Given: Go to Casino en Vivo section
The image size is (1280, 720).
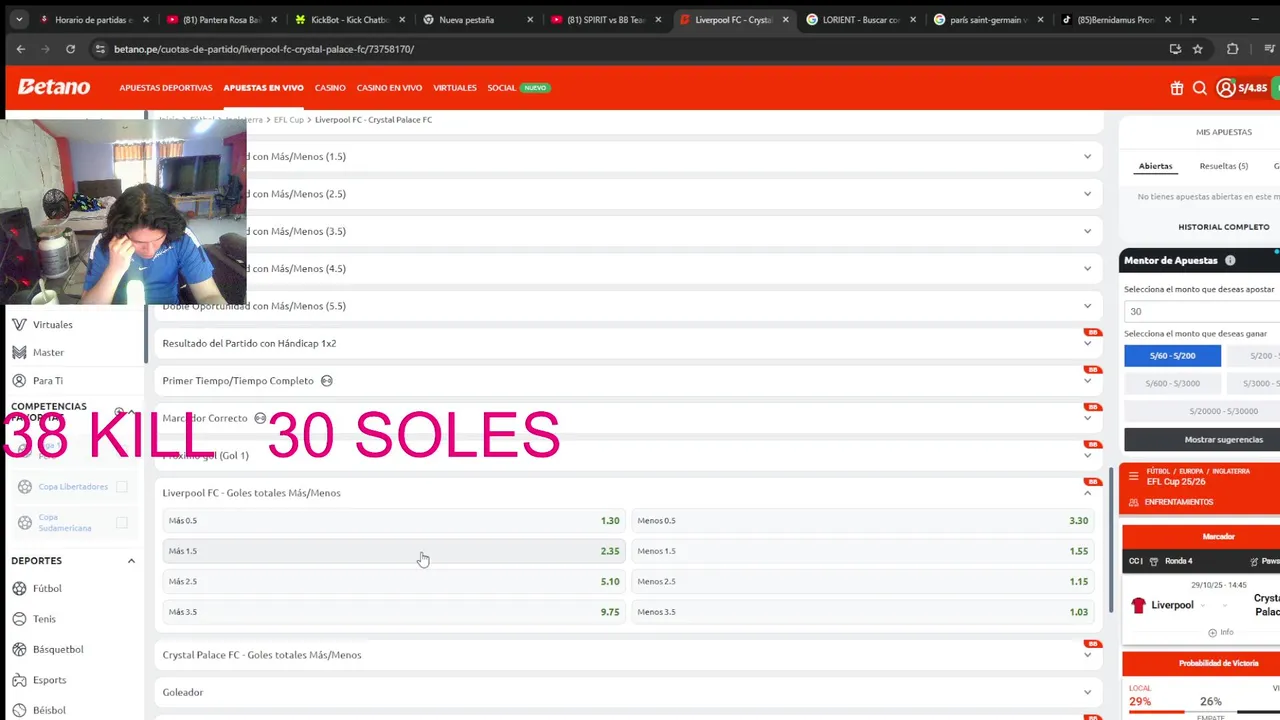Looking at the screenshot, I should [x=389, y=88].
